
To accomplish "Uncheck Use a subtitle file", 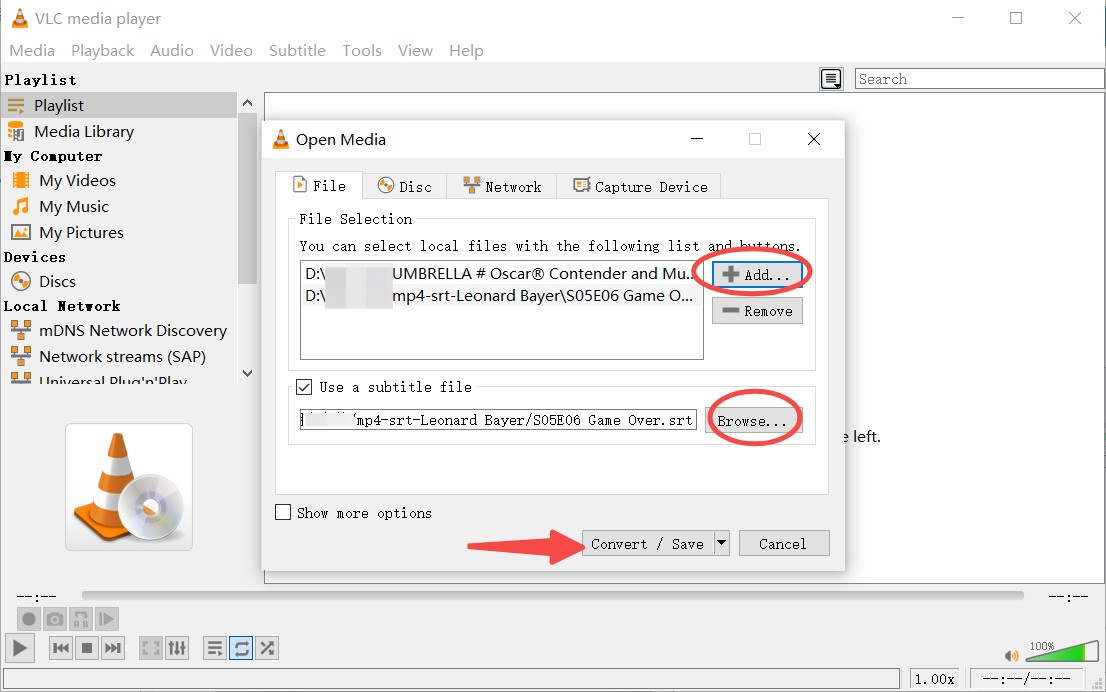I will tap(304, 387).
